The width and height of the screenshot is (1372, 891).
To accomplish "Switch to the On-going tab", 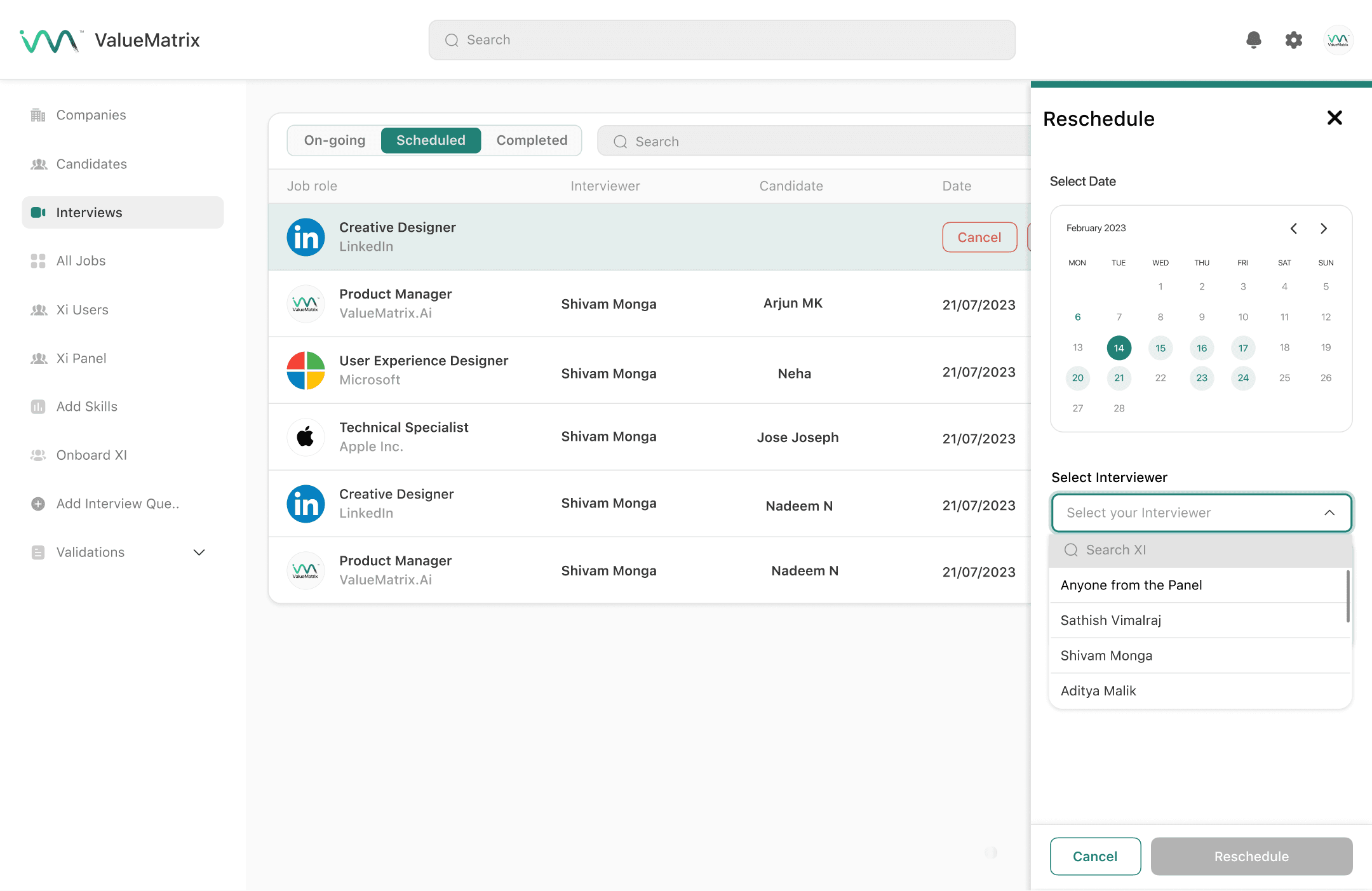I will point(335,140).
